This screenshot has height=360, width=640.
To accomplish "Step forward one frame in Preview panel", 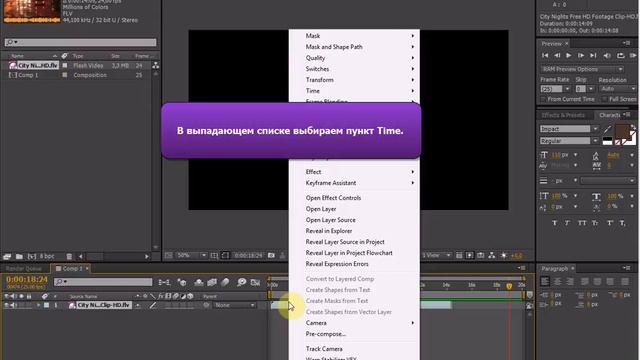I will click(x=581, y=56).
